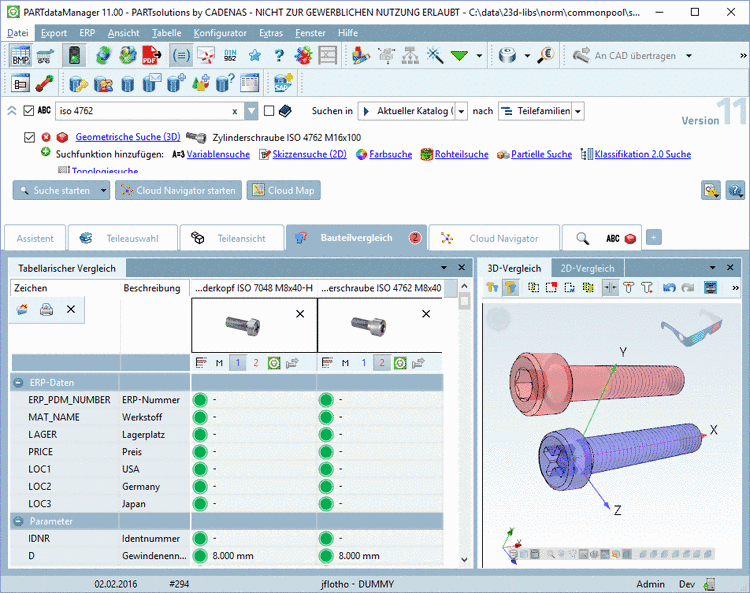Open the Extras menu
750x593 pixels.
271,33
